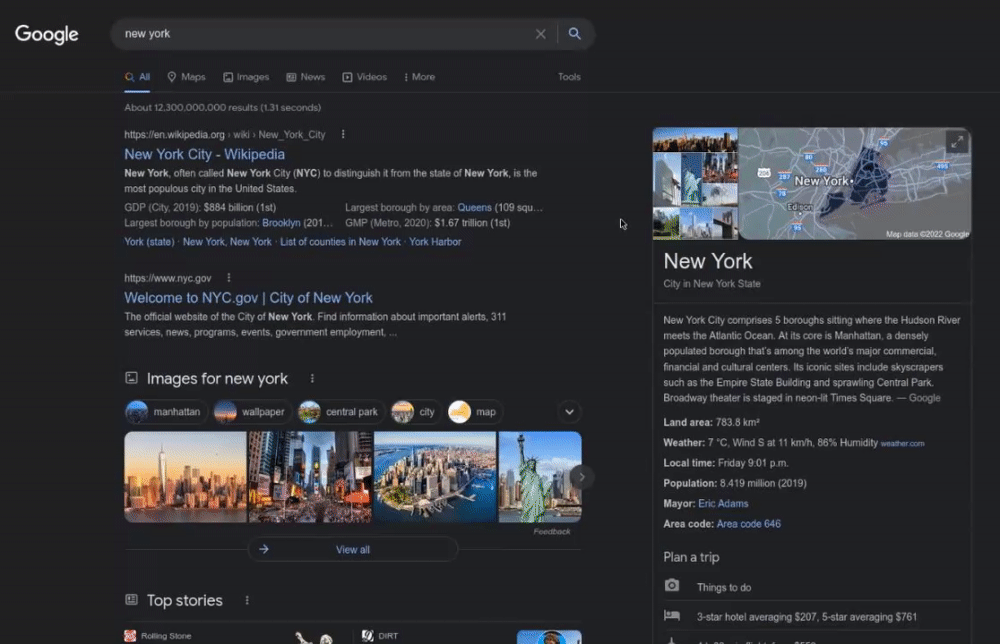Open the three-dot menu beside nyc.gov URL

point(229,278)
